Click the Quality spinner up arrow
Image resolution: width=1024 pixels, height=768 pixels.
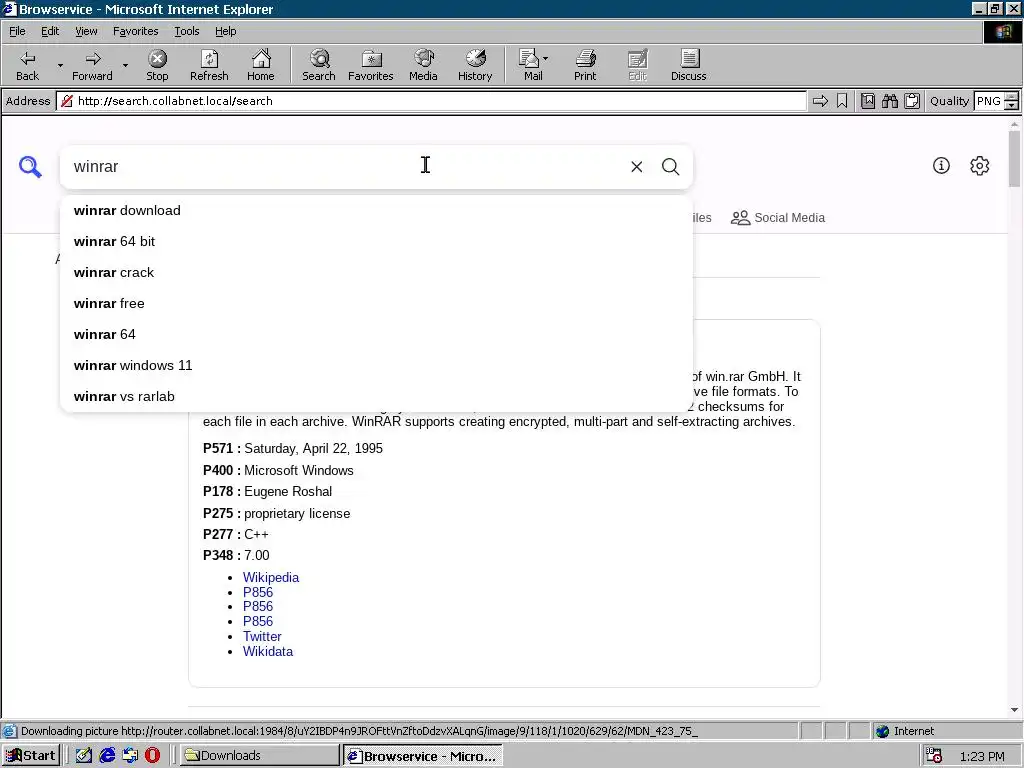tap(1012, 97)
